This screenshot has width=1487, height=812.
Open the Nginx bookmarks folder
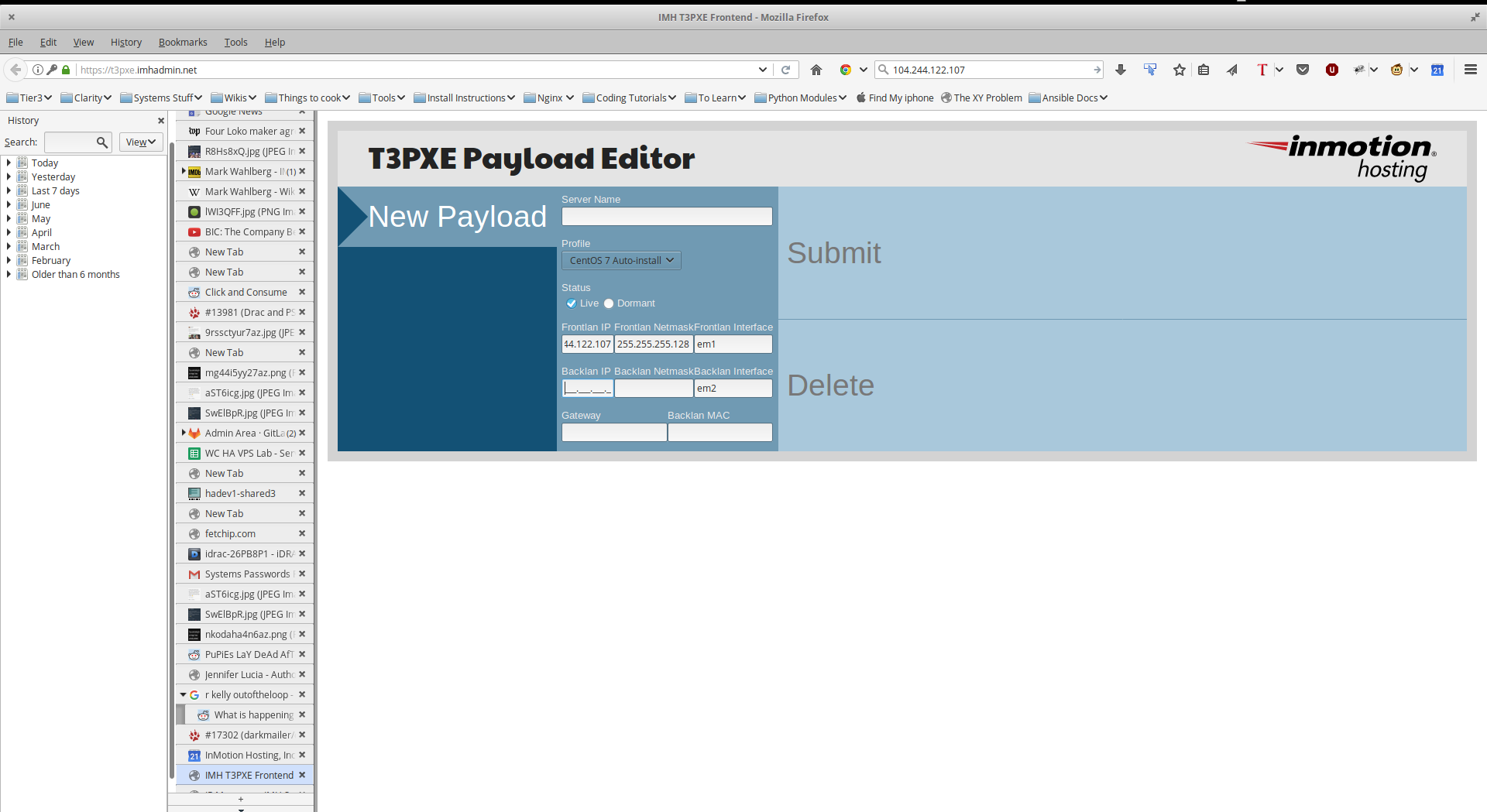click(549, 98)
